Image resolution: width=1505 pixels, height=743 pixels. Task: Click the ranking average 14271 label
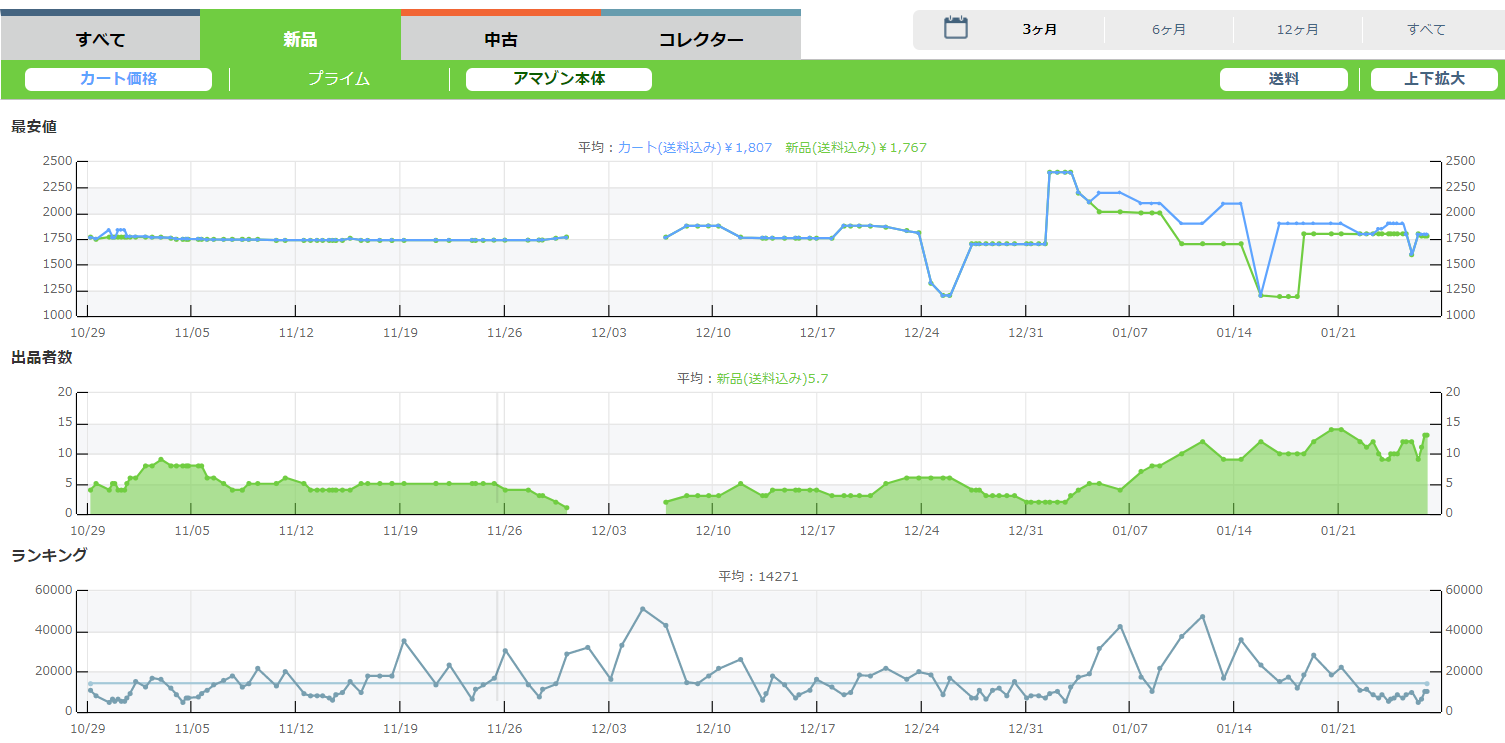pos(758,576)
